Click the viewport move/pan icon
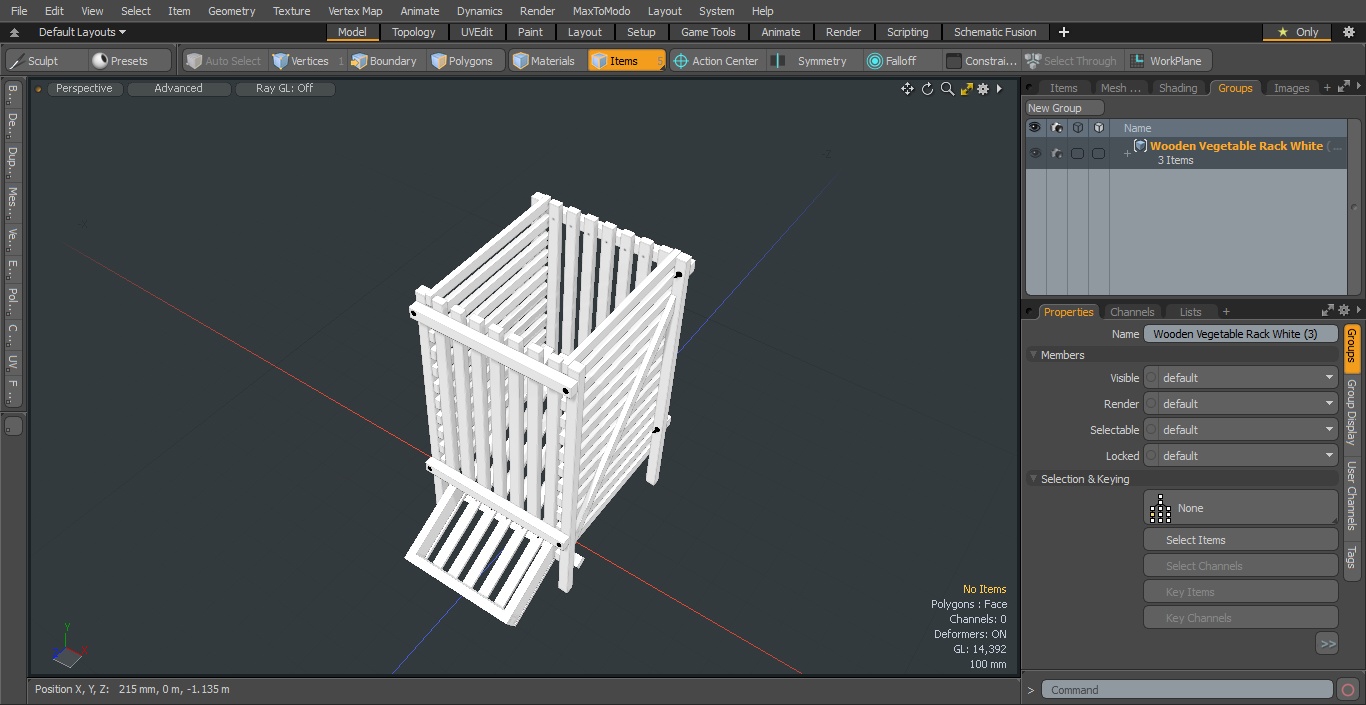 (x=907, y=89)
